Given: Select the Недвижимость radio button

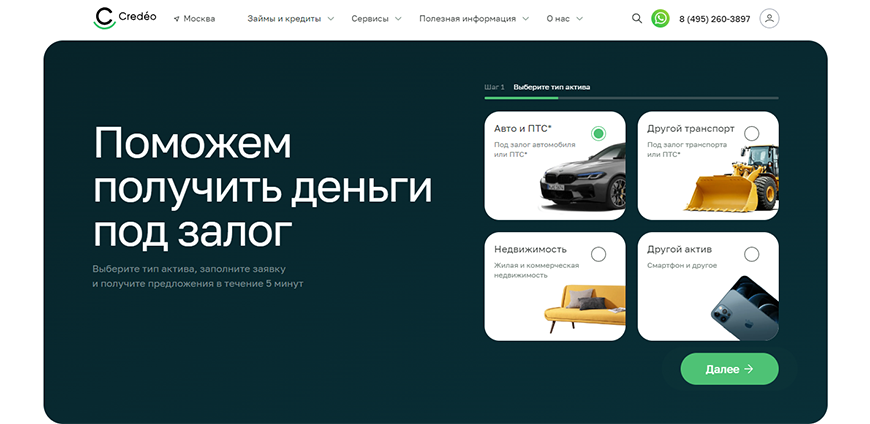Looking at the screenshot, I should [598, 254].
